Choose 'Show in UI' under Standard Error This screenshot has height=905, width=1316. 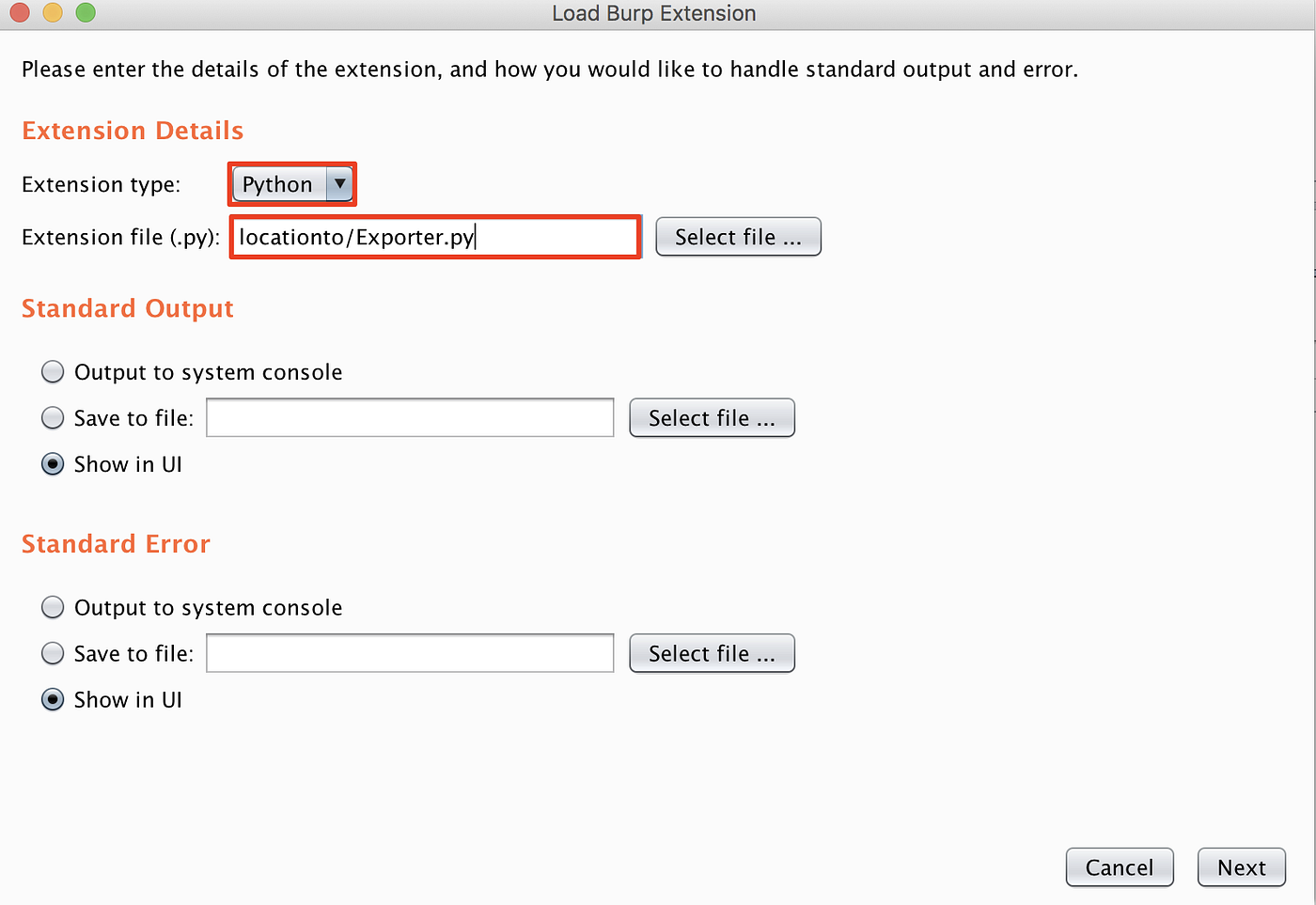click(53, 699)
